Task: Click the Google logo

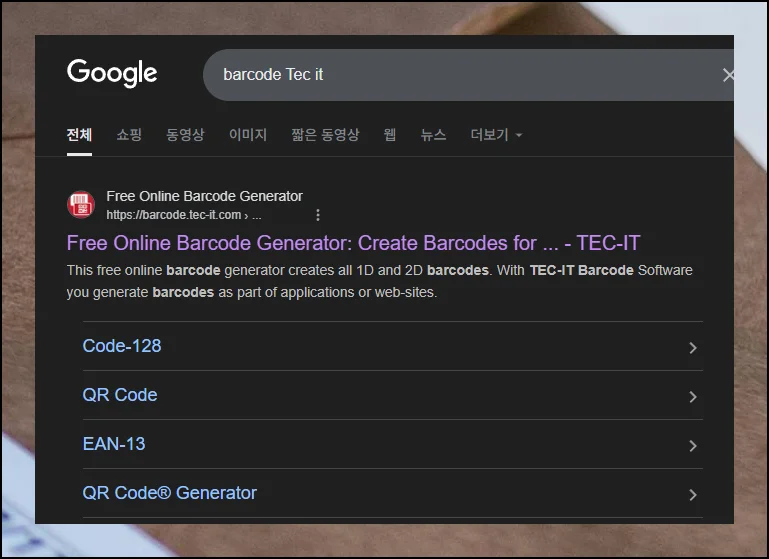Action: pyautogui.click(x=112, y=74)
